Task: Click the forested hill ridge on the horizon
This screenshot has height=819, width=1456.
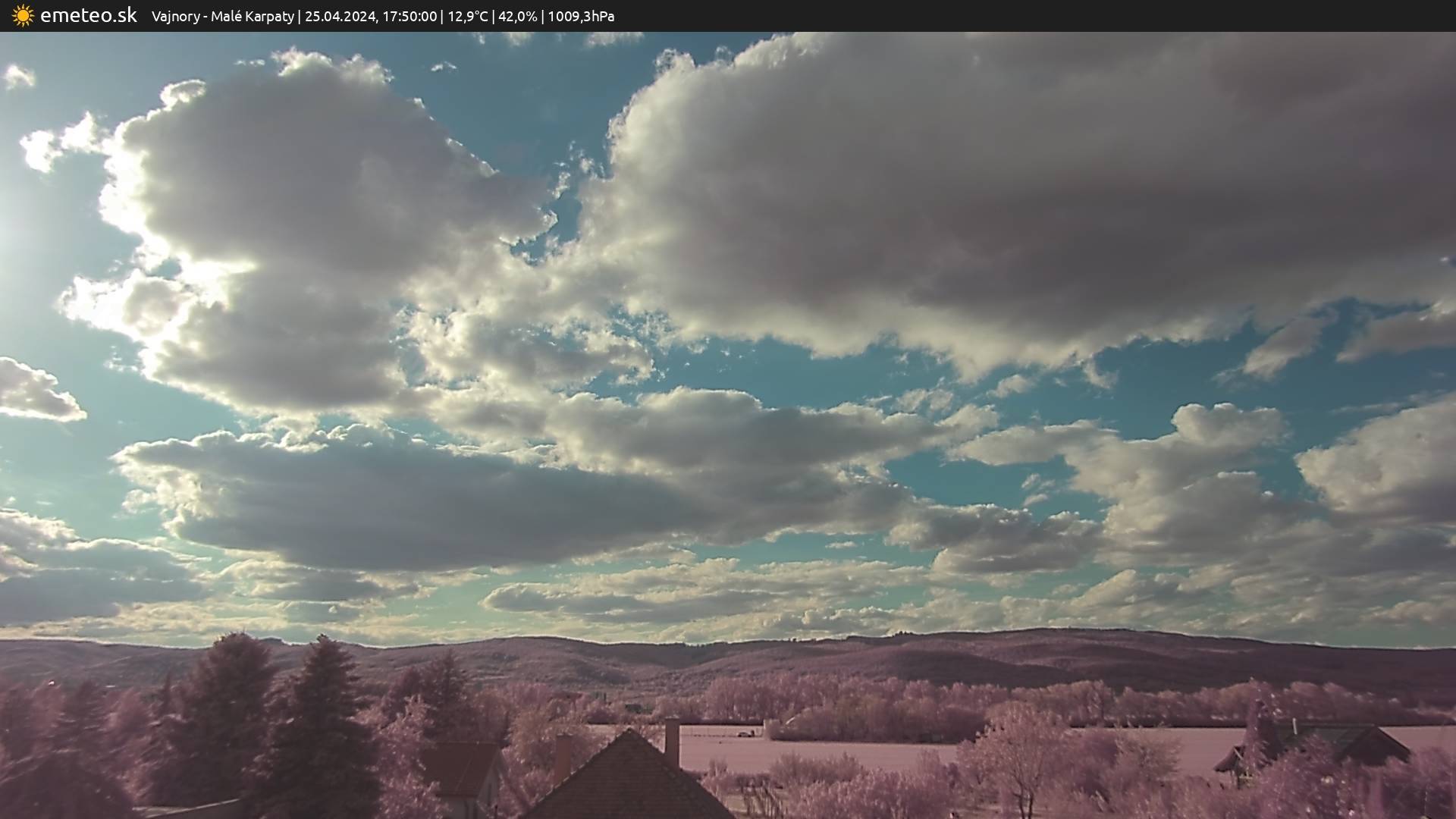Action: point(986,652)
